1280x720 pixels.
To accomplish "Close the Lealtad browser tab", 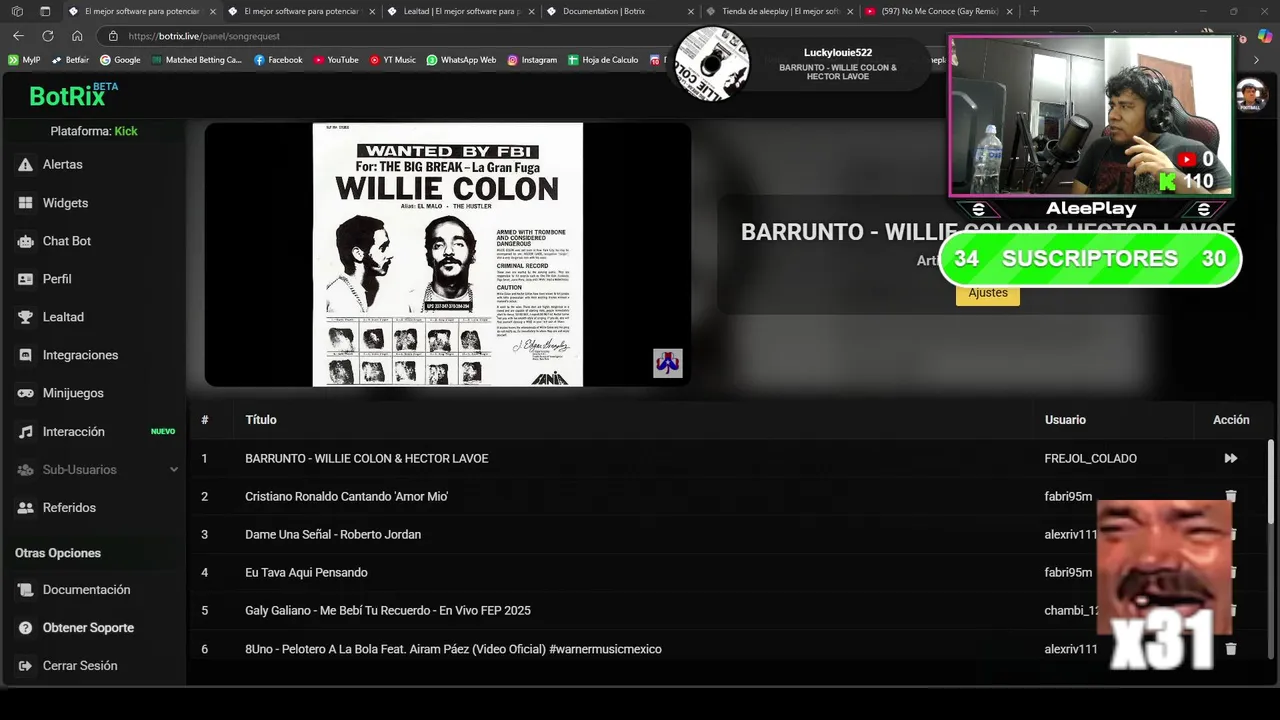I will pos(531,11).
